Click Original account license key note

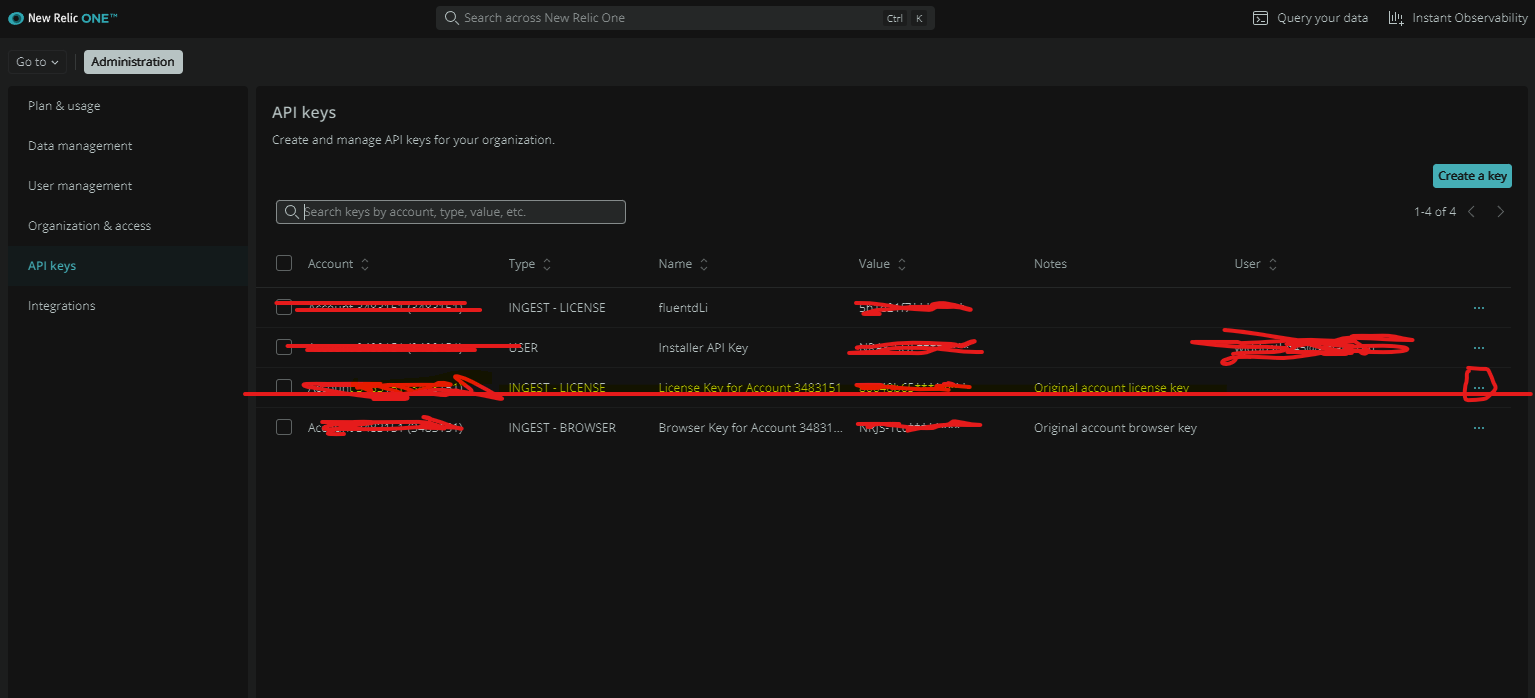[1111, 388]
